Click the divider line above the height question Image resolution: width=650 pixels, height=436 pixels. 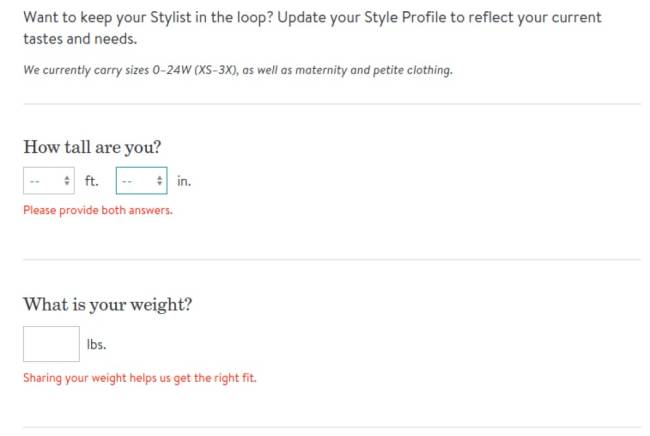(x=331, y=103)
